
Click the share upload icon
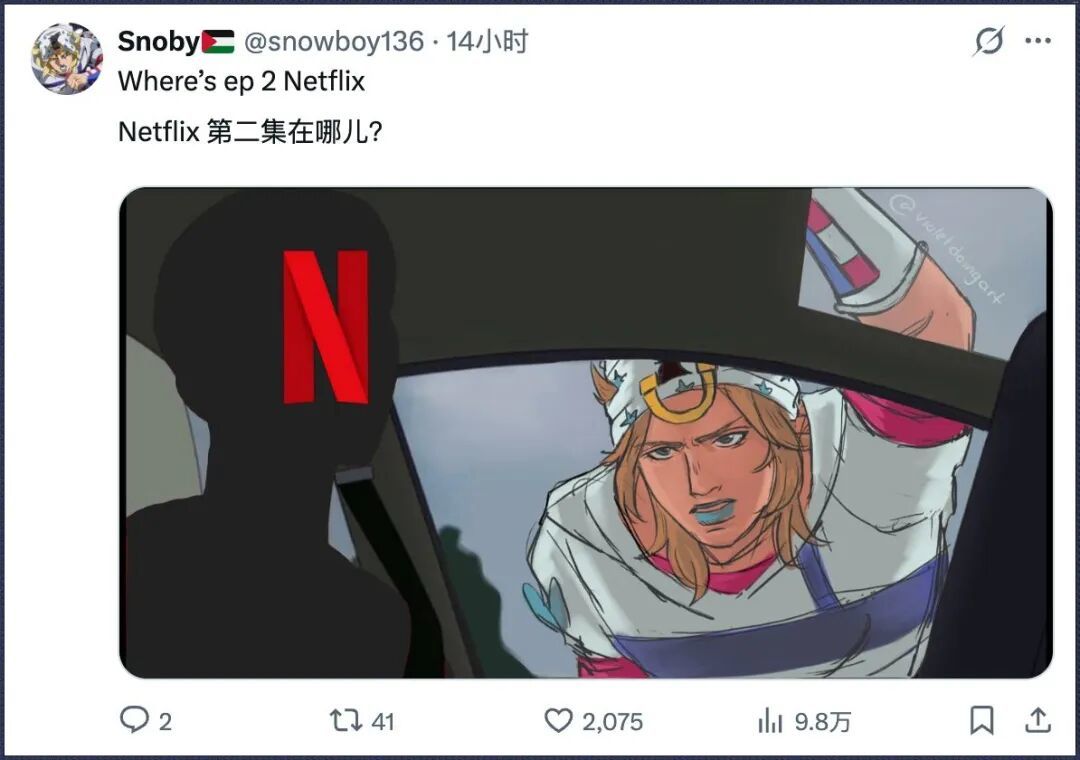coord(1037,720)
